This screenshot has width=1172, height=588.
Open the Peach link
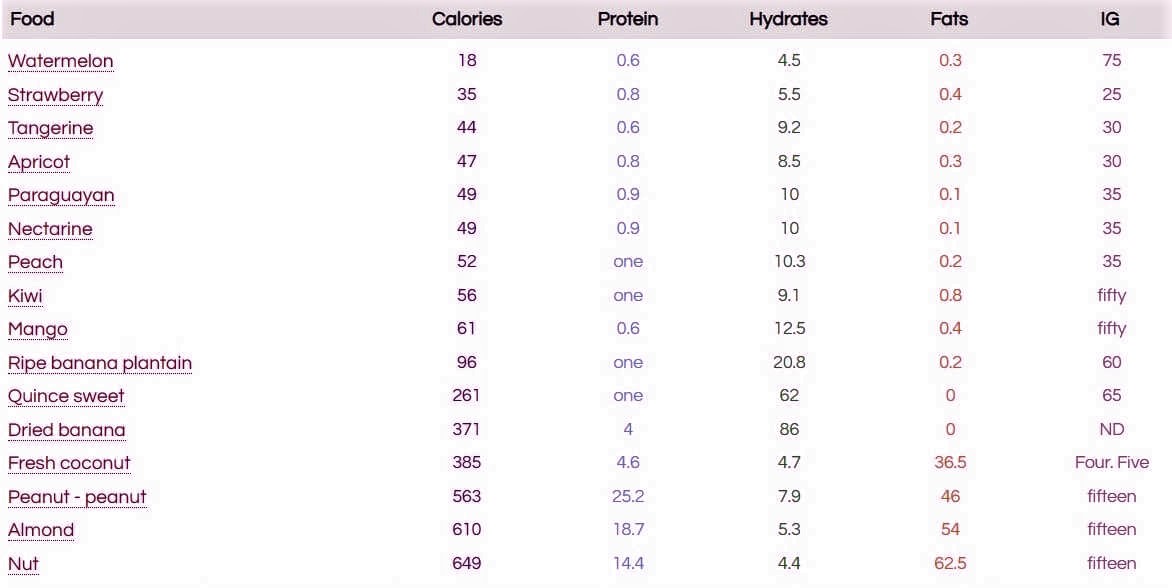[x=35, y=262]
